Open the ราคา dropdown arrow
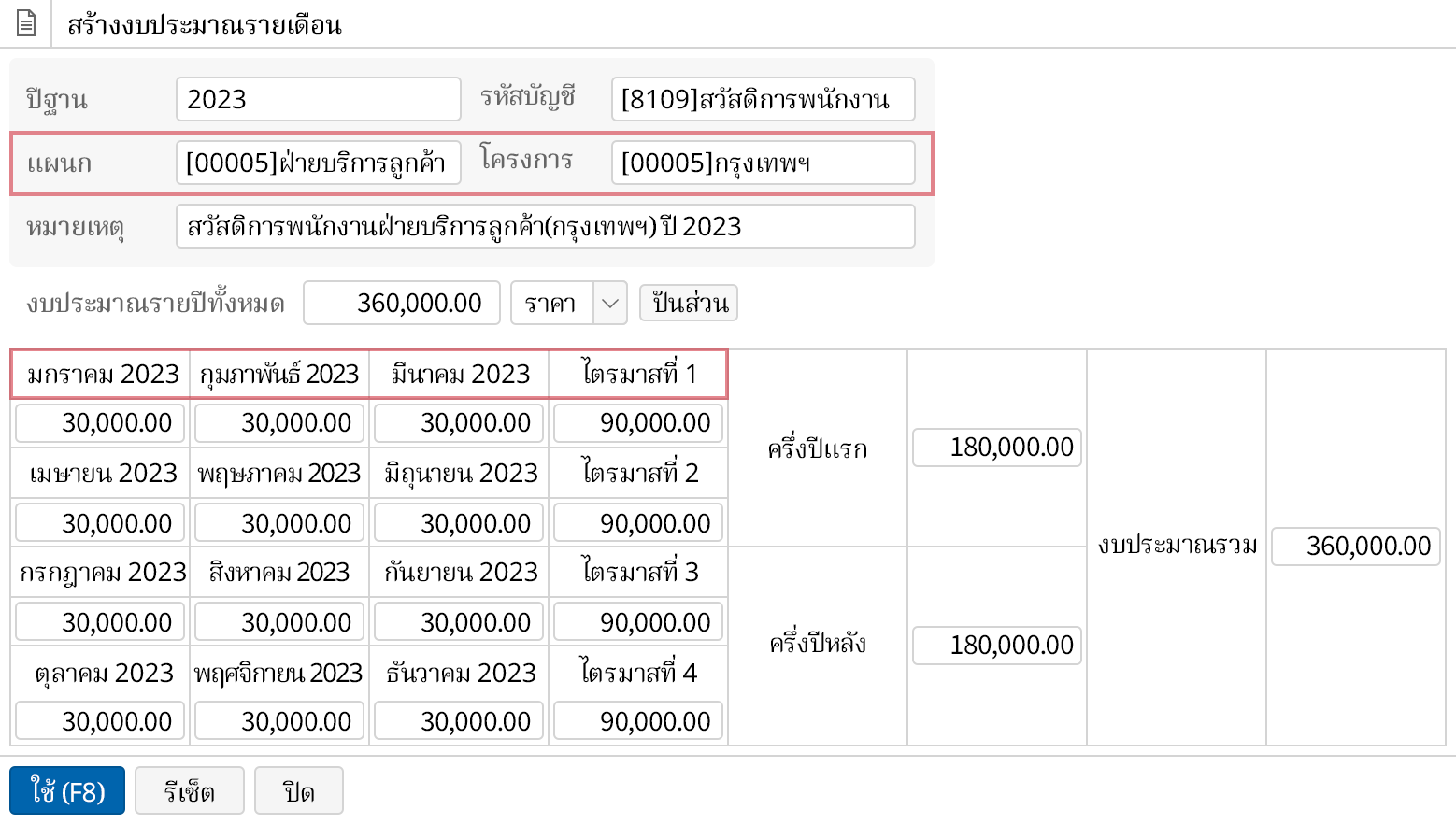Viewport: 1456px width, 824px height. tap(610, 304)
